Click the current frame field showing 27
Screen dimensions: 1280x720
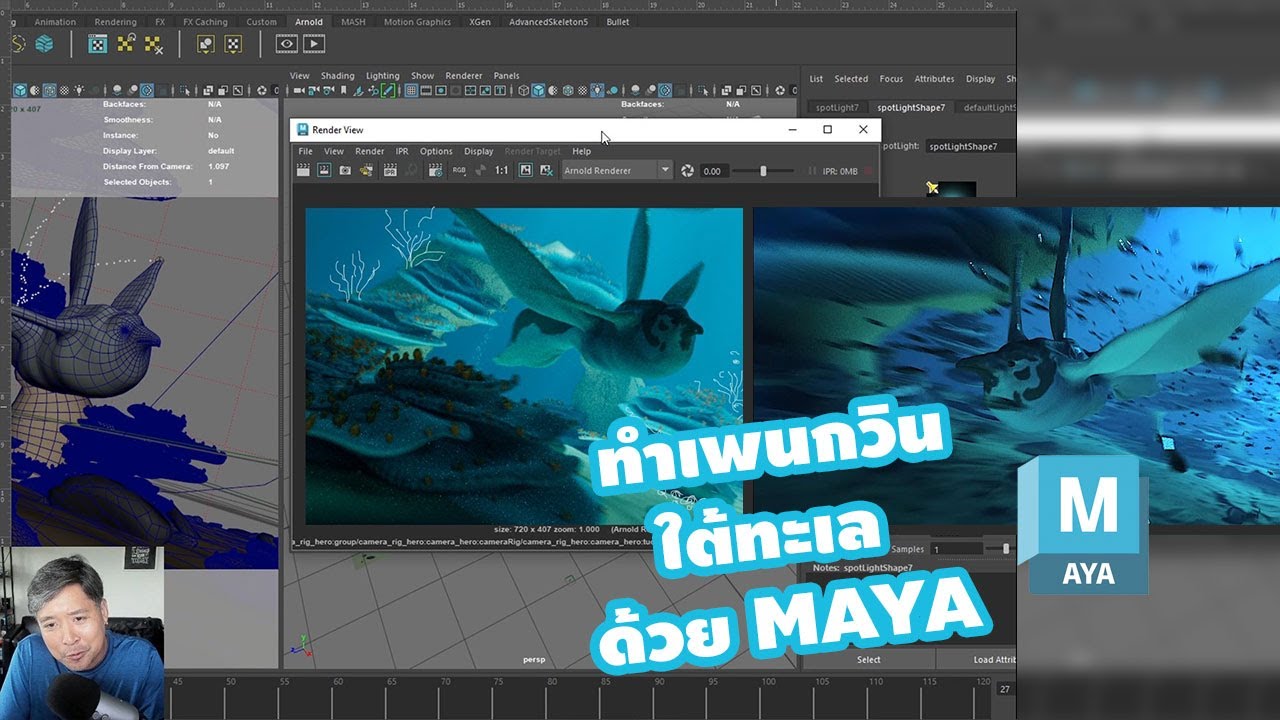[1005, 689]
